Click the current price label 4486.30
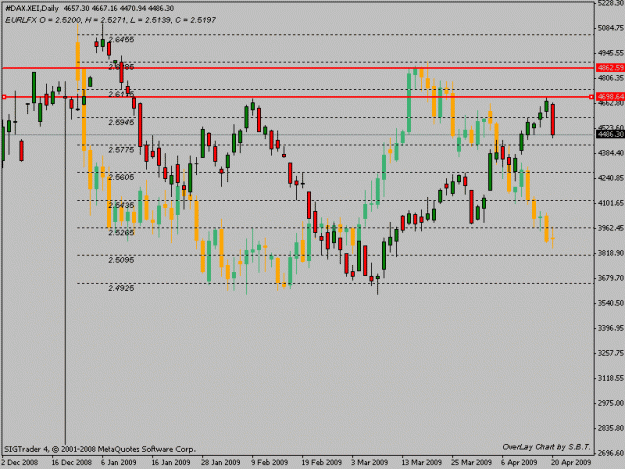This screenshot has height=469, width=625. click(x=610, y=134)
